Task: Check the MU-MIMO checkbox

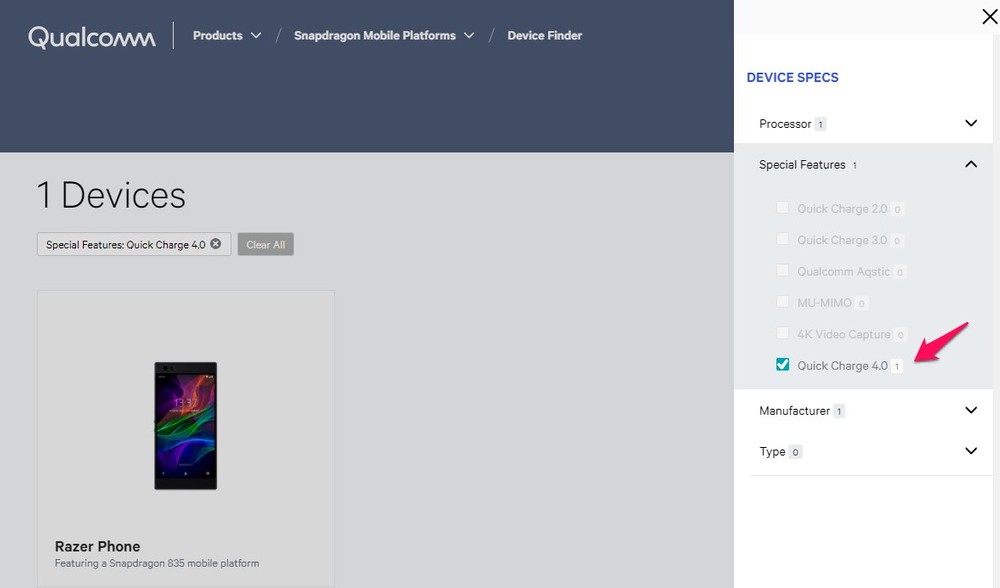Action: click(x=783, y=301)
